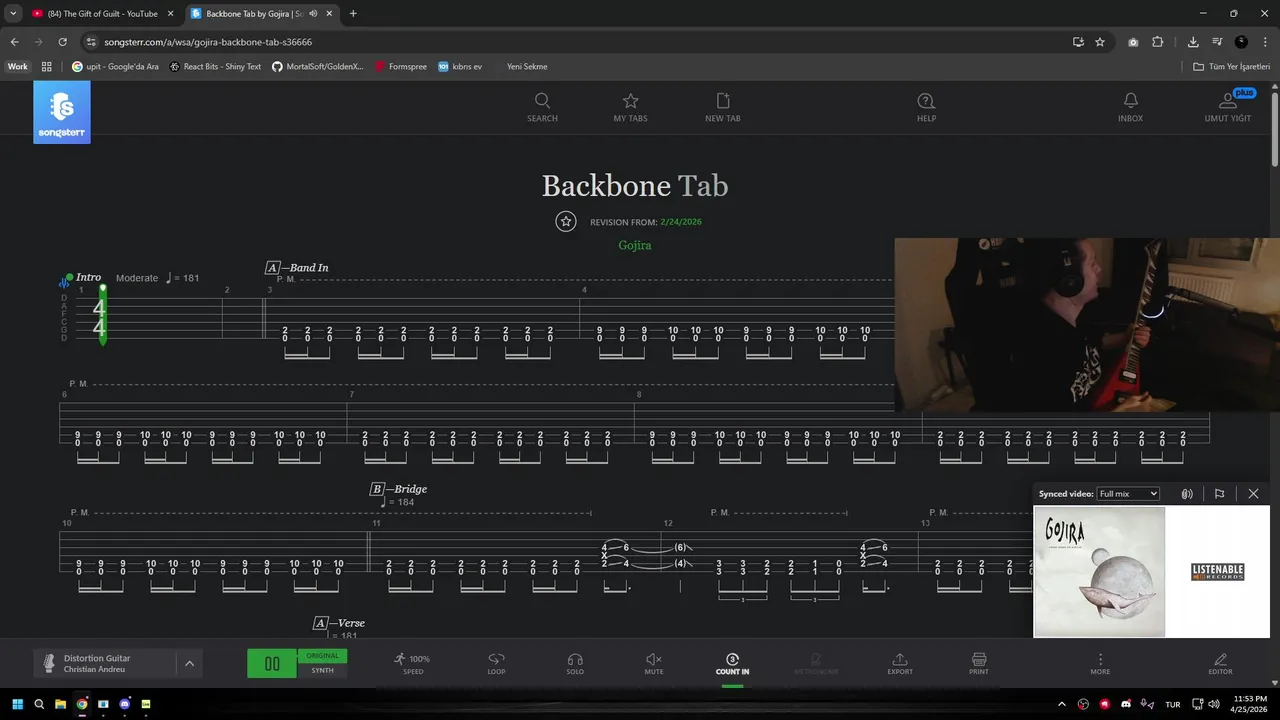This screenshot has width=1280, height=720.
Task: Install the app via address bar icon
Action: (x=1078, y=42)
